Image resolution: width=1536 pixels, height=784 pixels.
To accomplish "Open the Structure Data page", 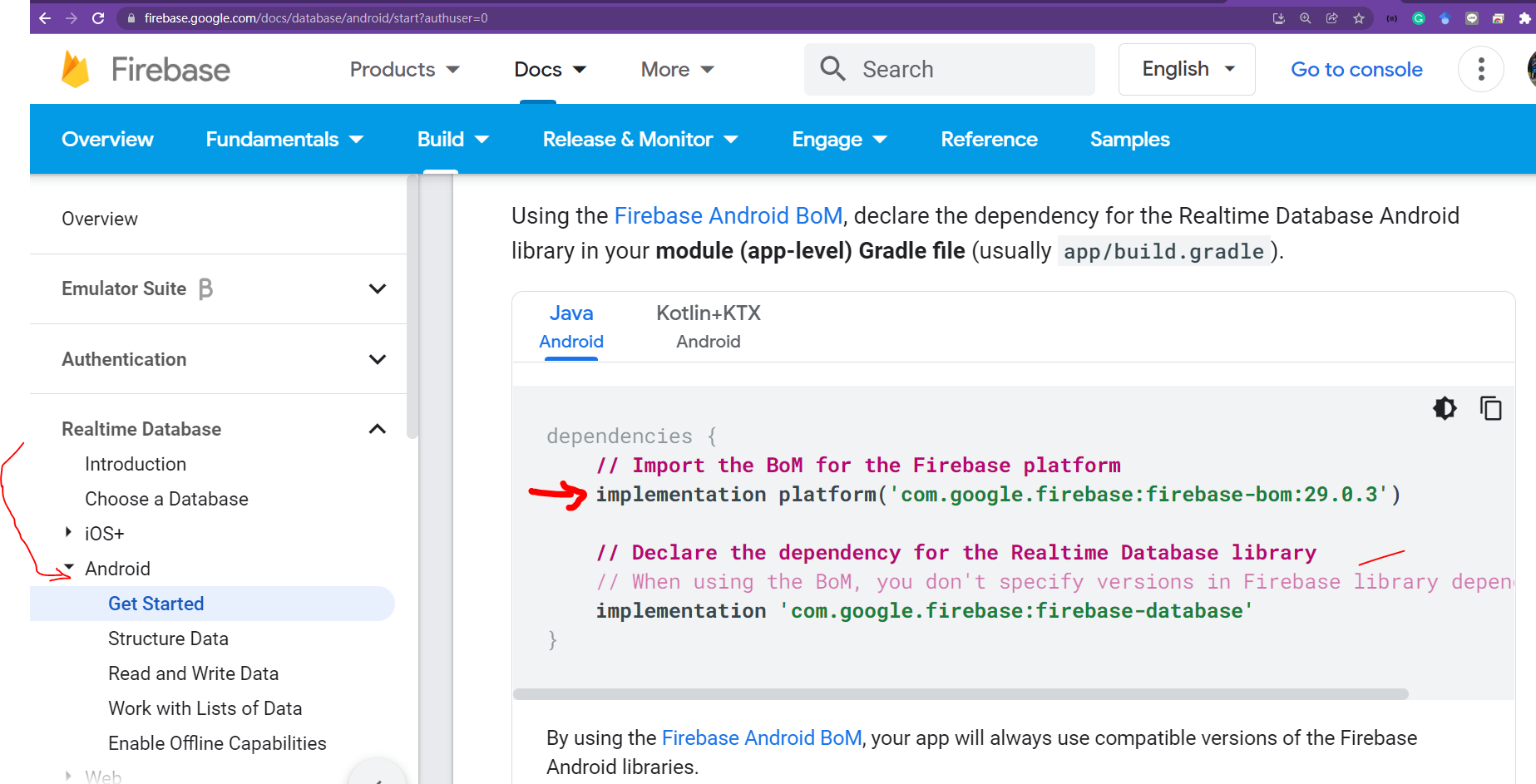I will coord(168,639).
